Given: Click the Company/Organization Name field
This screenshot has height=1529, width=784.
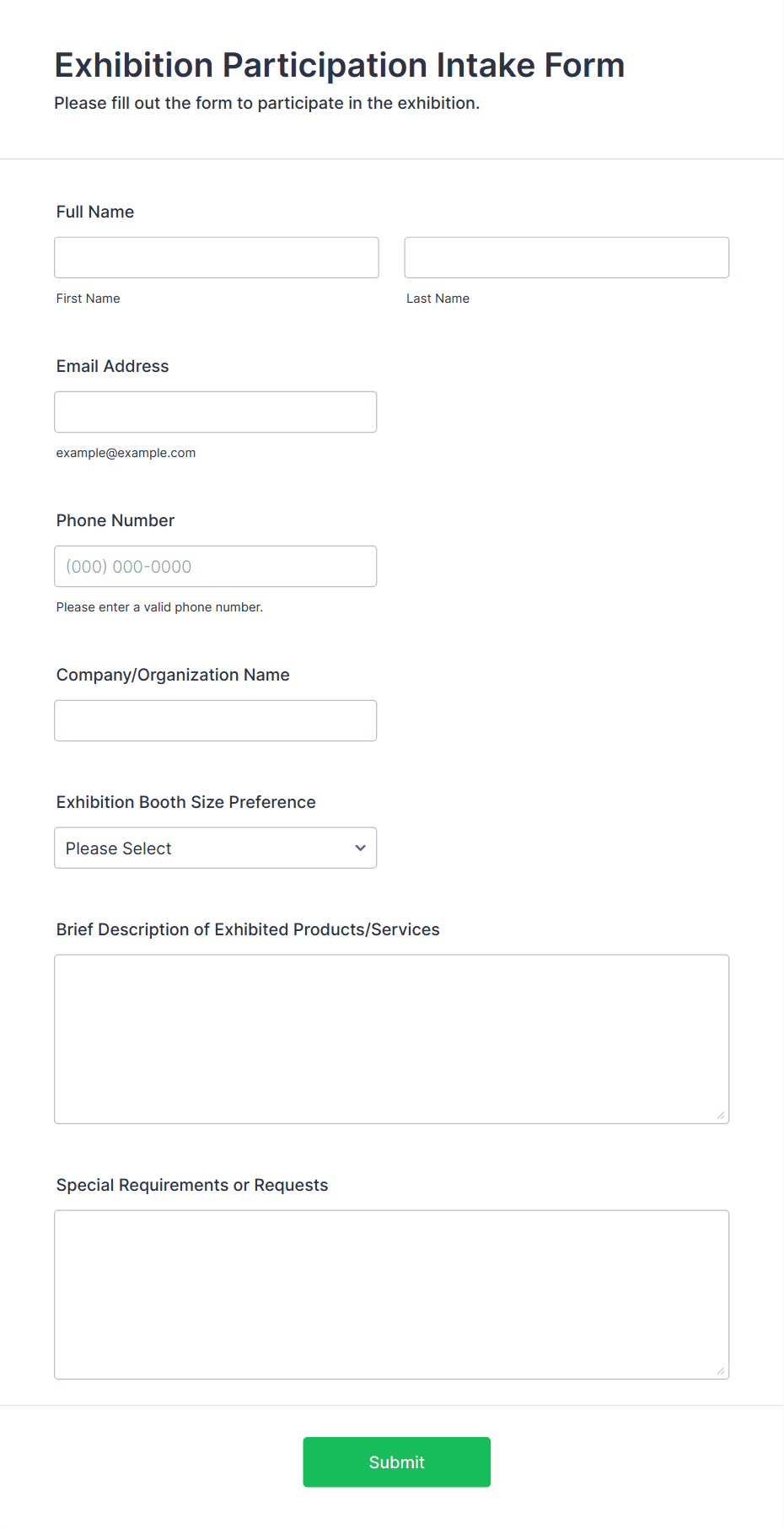Looking at the screenshot, I should pos(216,720).
